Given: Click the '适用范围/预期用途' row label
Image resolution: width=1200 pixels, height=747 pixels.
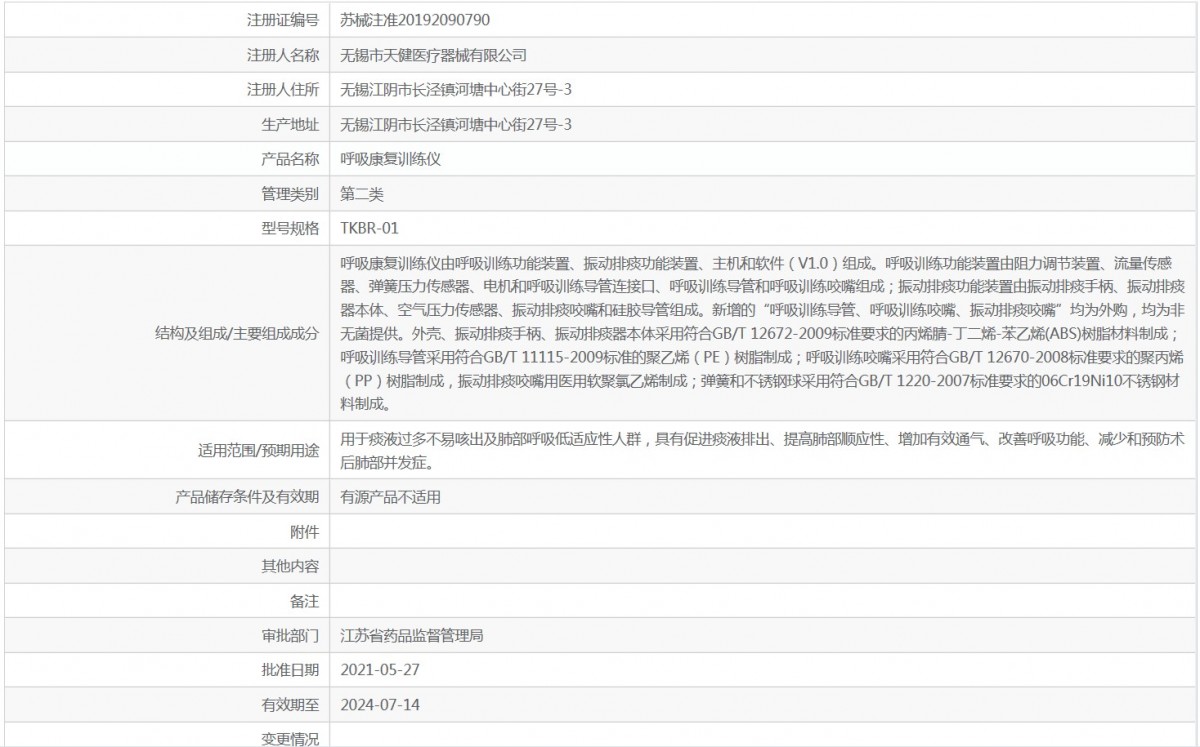Looking at the screenshot, I should (260, 451).
